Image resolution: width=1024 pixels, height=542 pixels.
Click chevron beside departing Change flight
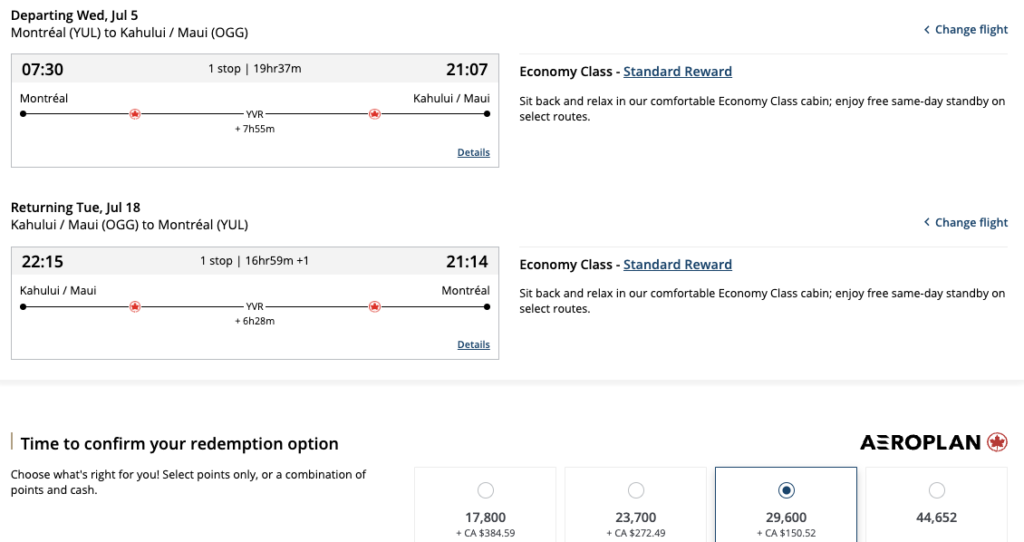(x=927, y=30)
